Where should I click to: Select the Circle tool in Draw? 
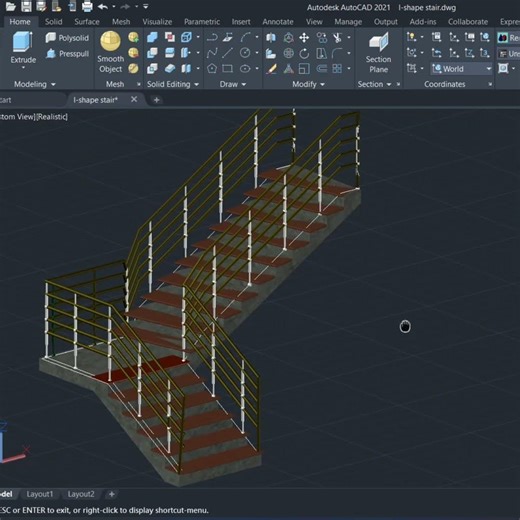pyautogui.click(x=245, y=53)
